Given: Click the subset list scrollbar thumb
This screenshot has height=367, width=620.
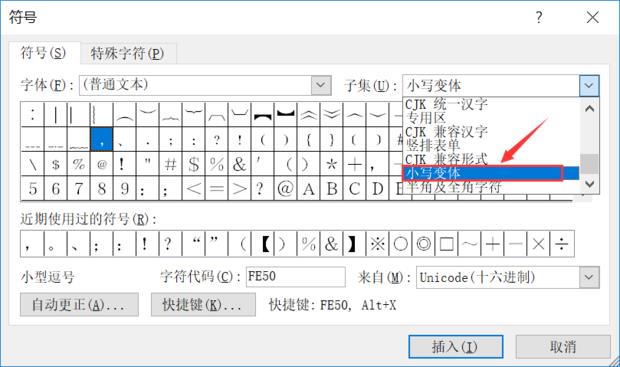Looking at the screenshot, I should [x=590, y=163].
